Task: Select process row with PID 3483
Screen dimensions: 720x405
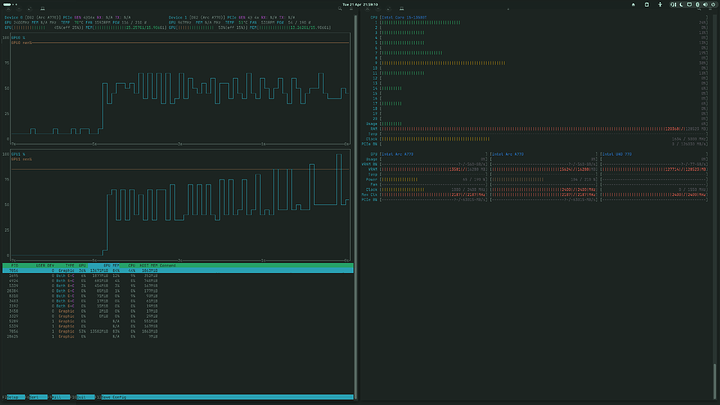Action: click(x=178, y=301)
